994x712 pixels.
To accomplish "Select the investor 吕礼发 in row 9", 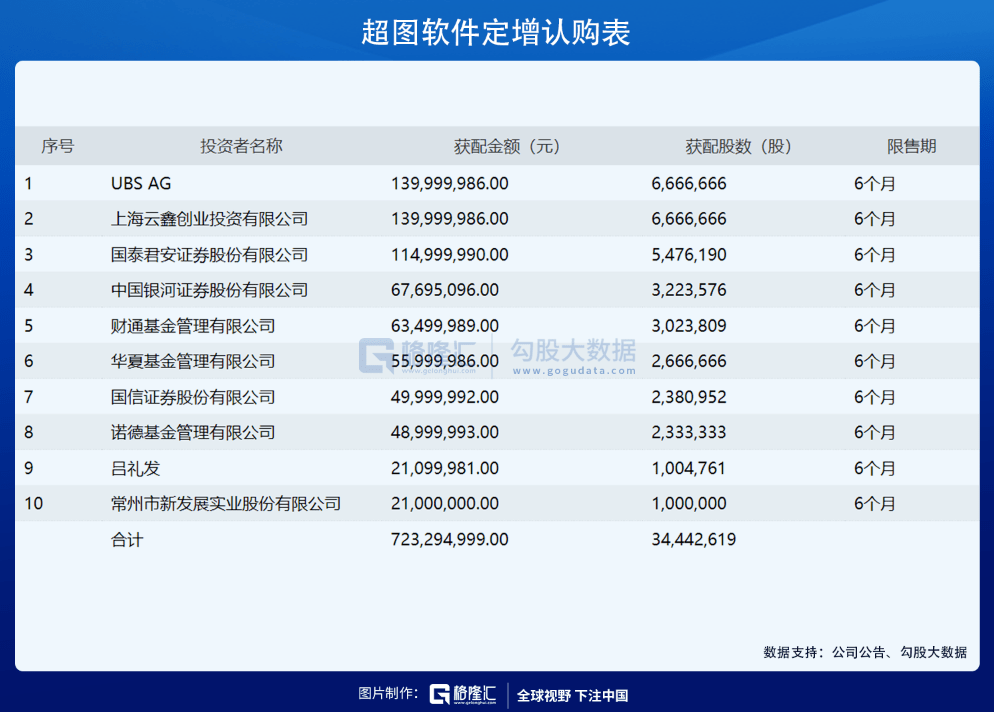I will point(135,468).
